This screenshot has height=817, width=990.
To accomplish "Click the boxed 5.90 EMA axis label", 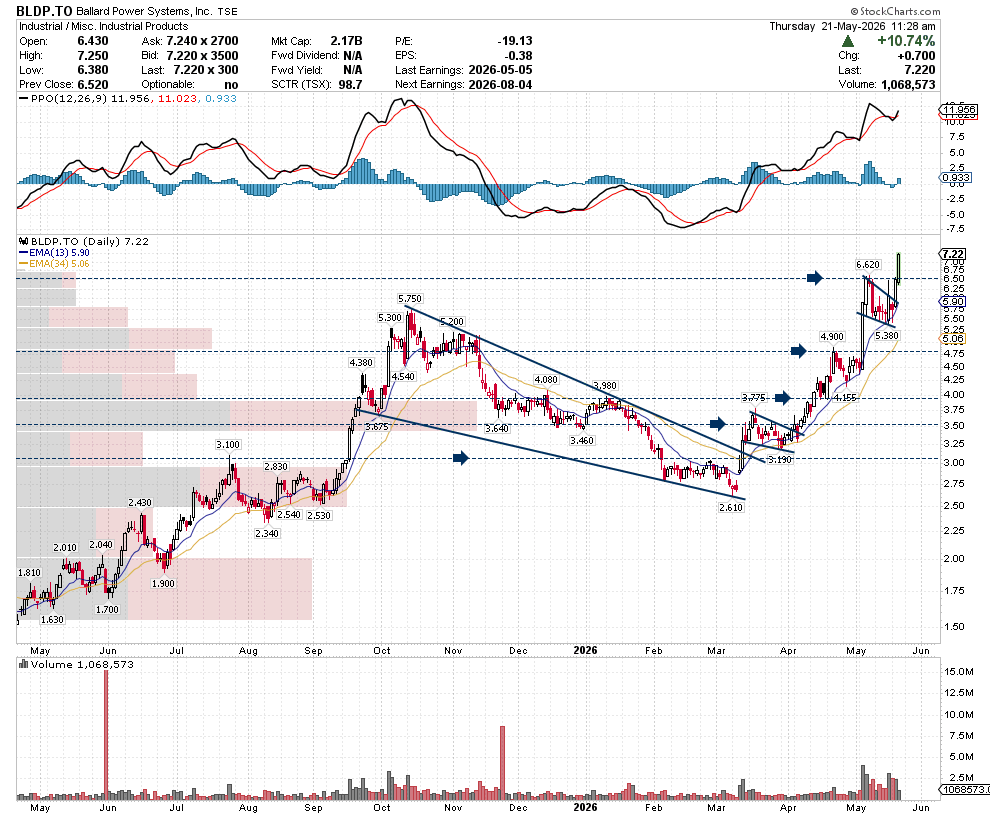I will 952,302.
